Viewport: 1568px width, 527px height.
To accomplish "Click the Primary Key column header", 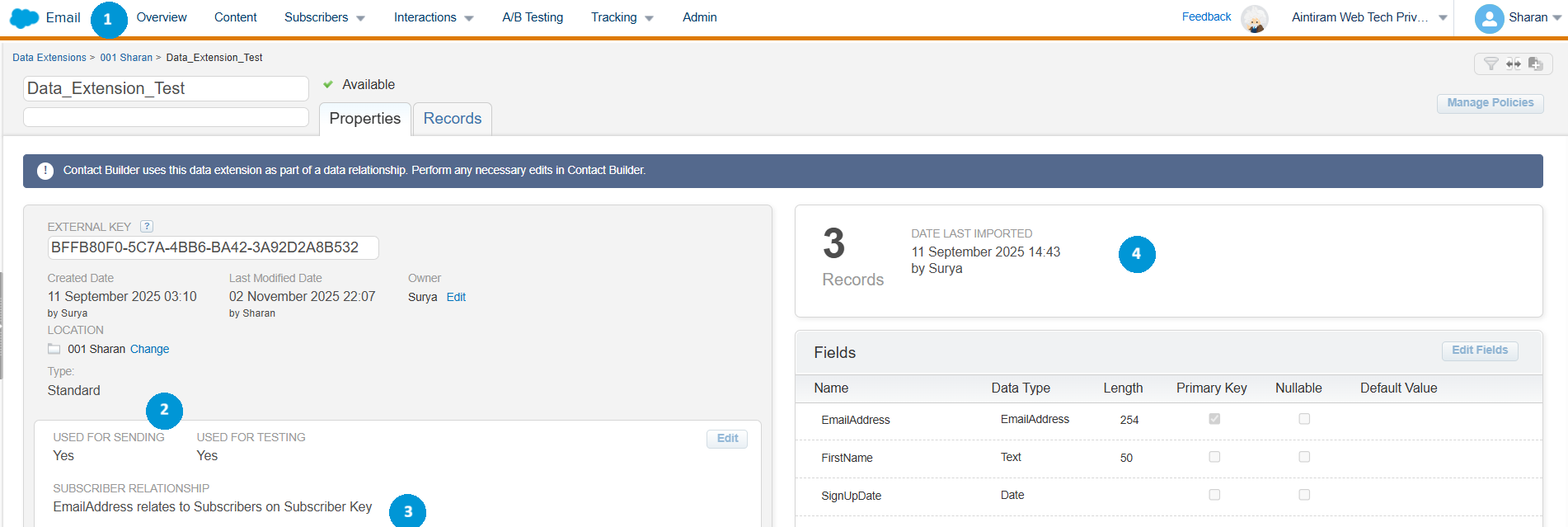I will 1211,388.
